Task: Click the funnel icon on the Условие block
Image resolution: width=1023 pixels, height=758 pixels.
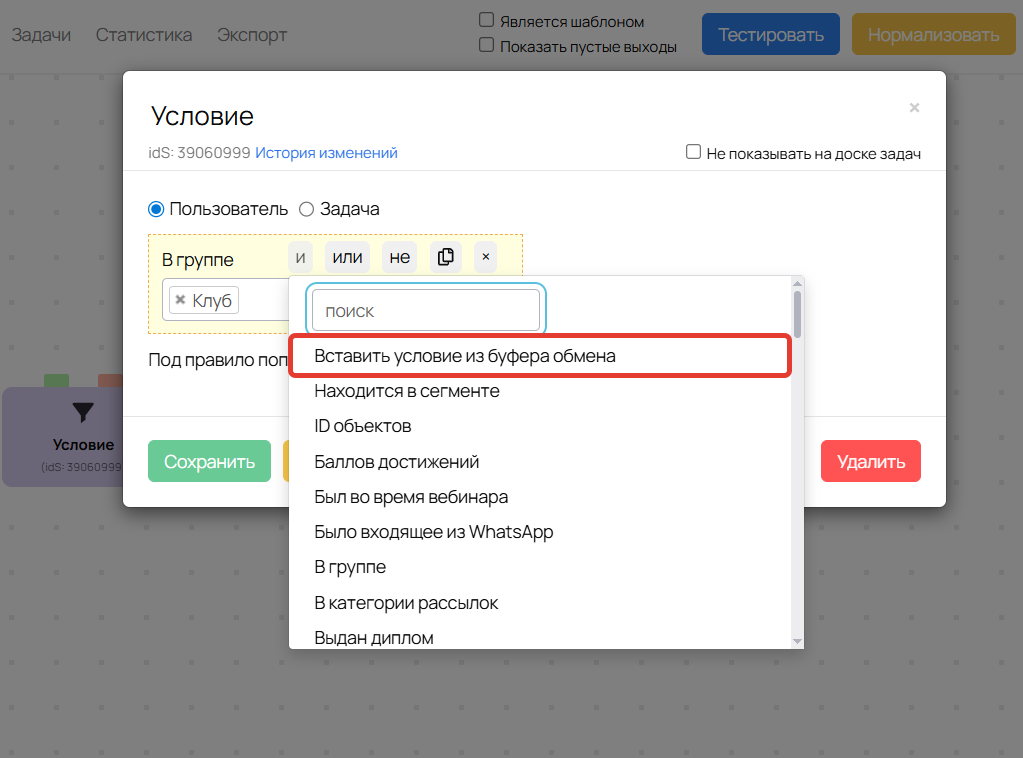Action: click(84, 412)
